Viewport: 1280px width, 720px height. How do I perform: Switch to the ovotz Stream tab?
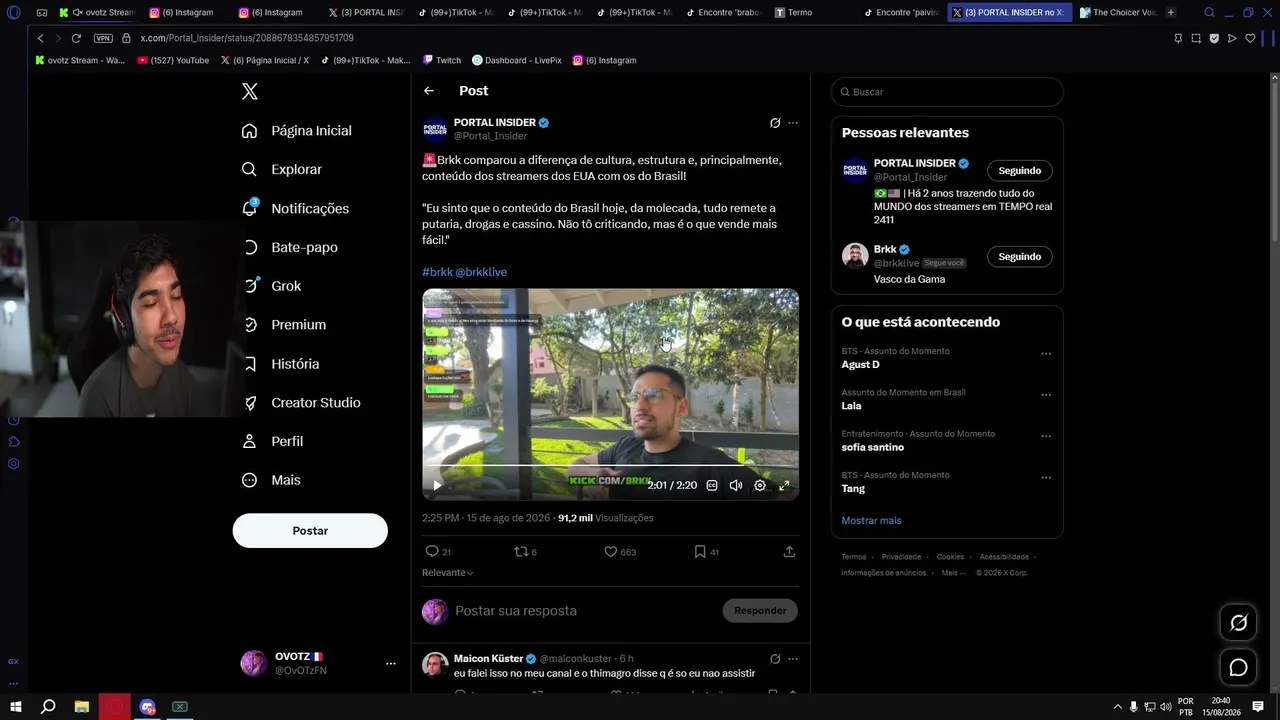97,13
